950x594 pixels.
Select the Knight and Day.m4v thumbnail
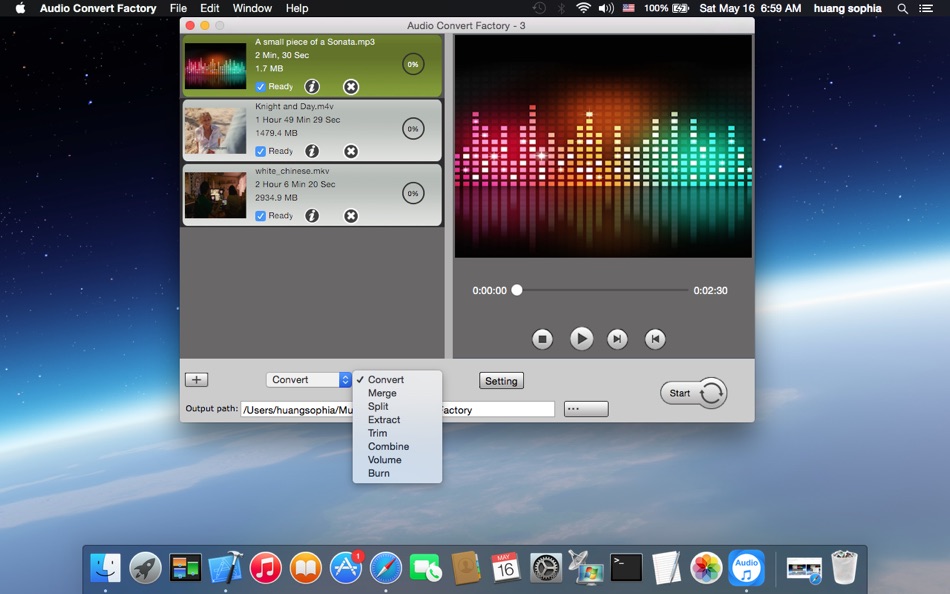(x=215, y=130)
